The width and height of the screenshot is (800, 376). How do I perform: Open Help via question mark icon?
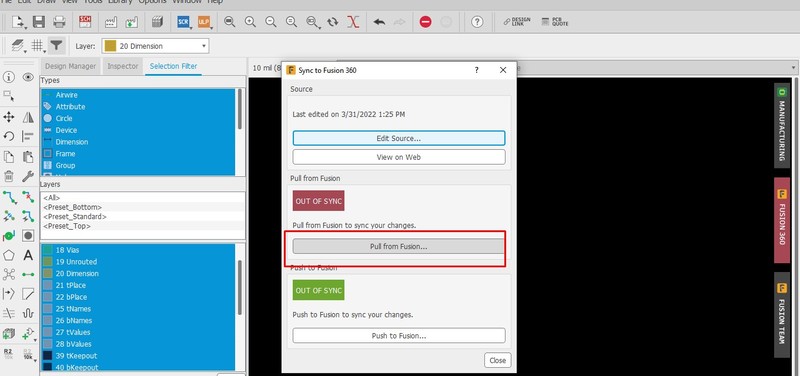coord(477,22)
